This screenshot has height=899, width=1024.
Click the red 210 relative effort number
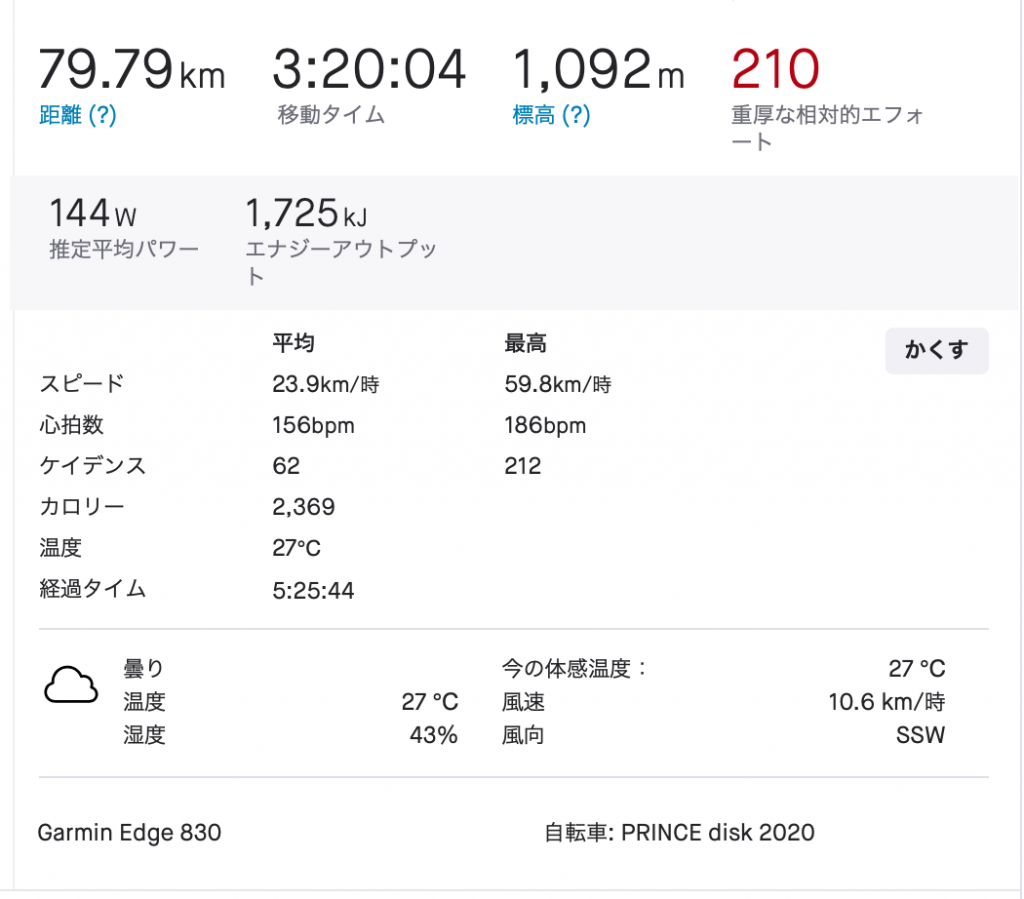[x=775, y=69]
